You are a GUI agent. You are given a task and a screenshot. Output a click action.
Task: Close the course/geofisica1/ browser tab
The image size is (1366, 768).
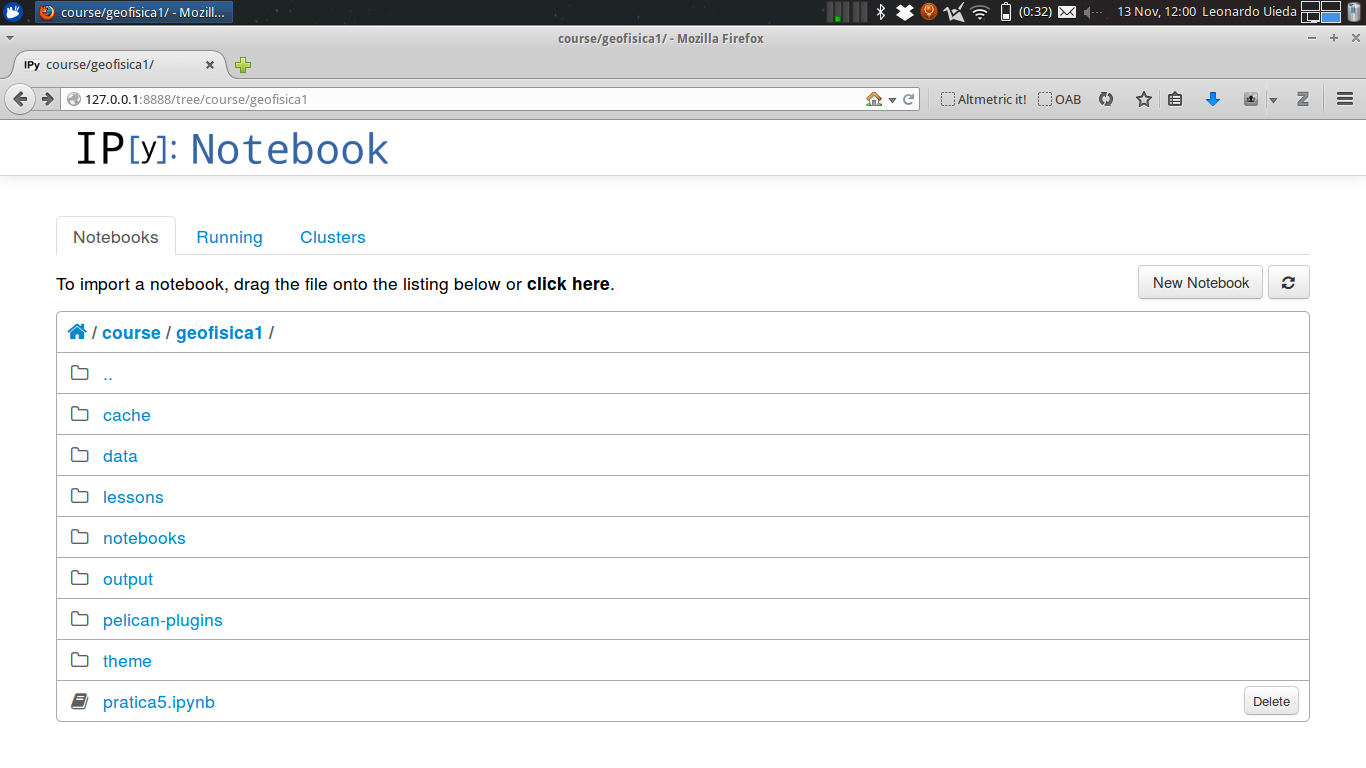coord(210,65)
